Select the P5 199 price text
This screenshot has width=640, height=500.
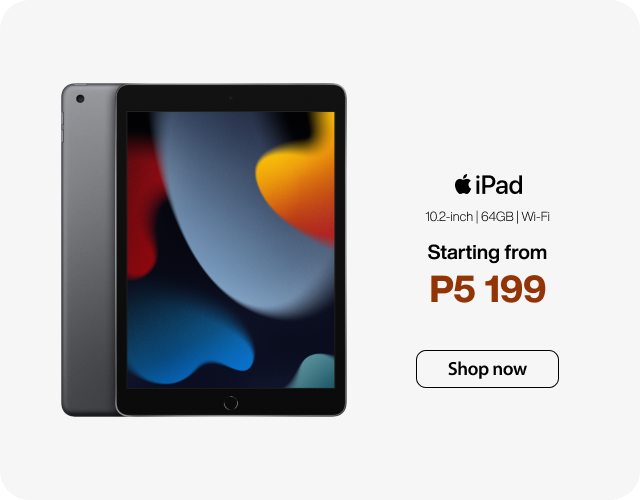tap(487, 289)
